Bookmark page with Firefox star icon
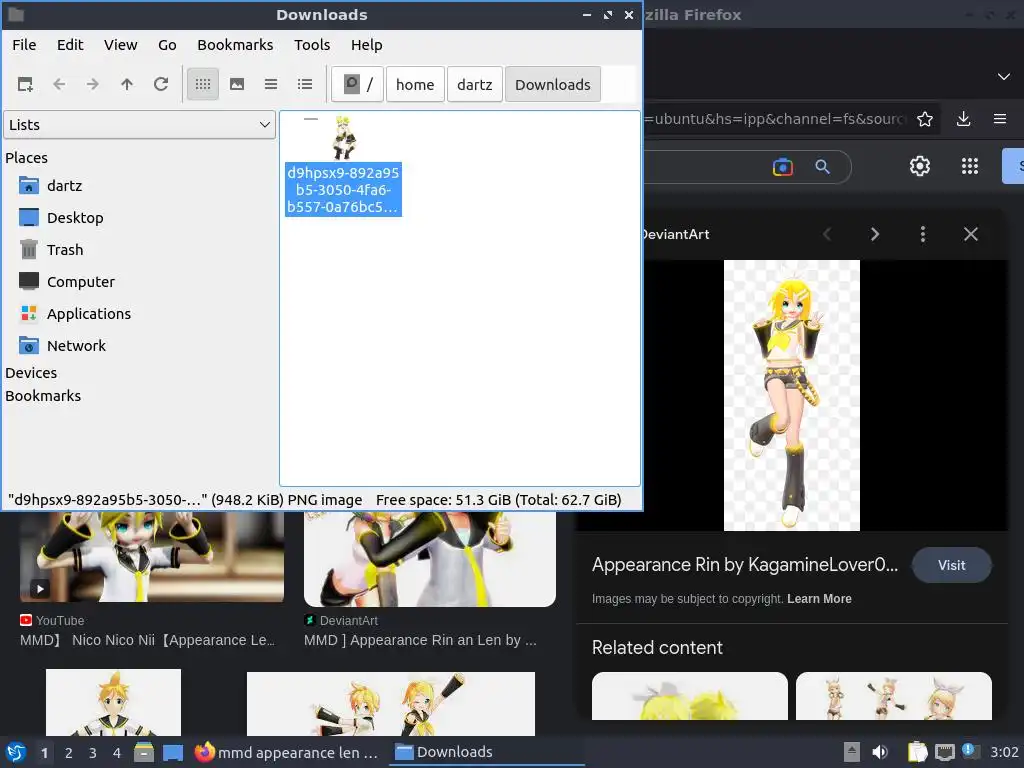This screenshot has width=1024, height=768. click(x=925, y=119)
